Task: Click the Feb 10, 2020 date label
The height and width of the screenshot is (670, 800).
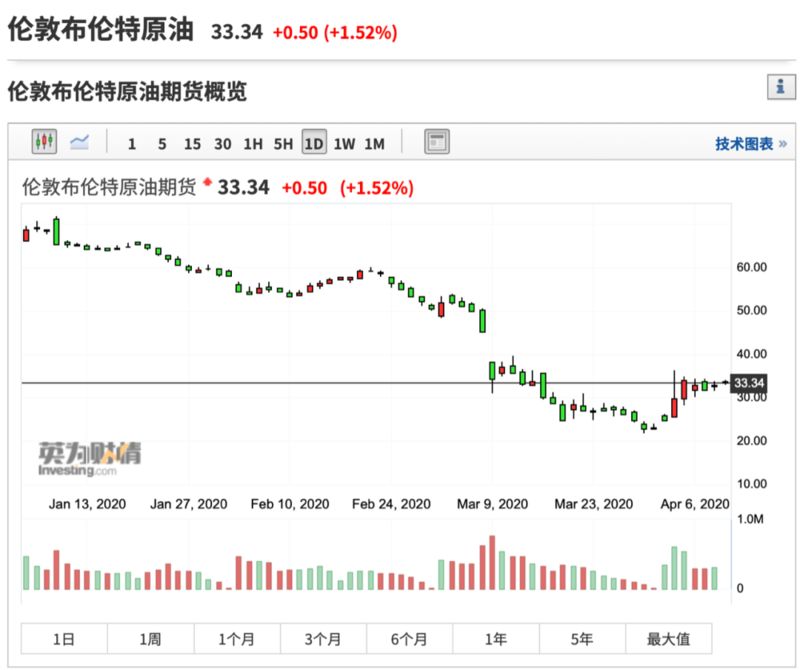Action: 290,504
